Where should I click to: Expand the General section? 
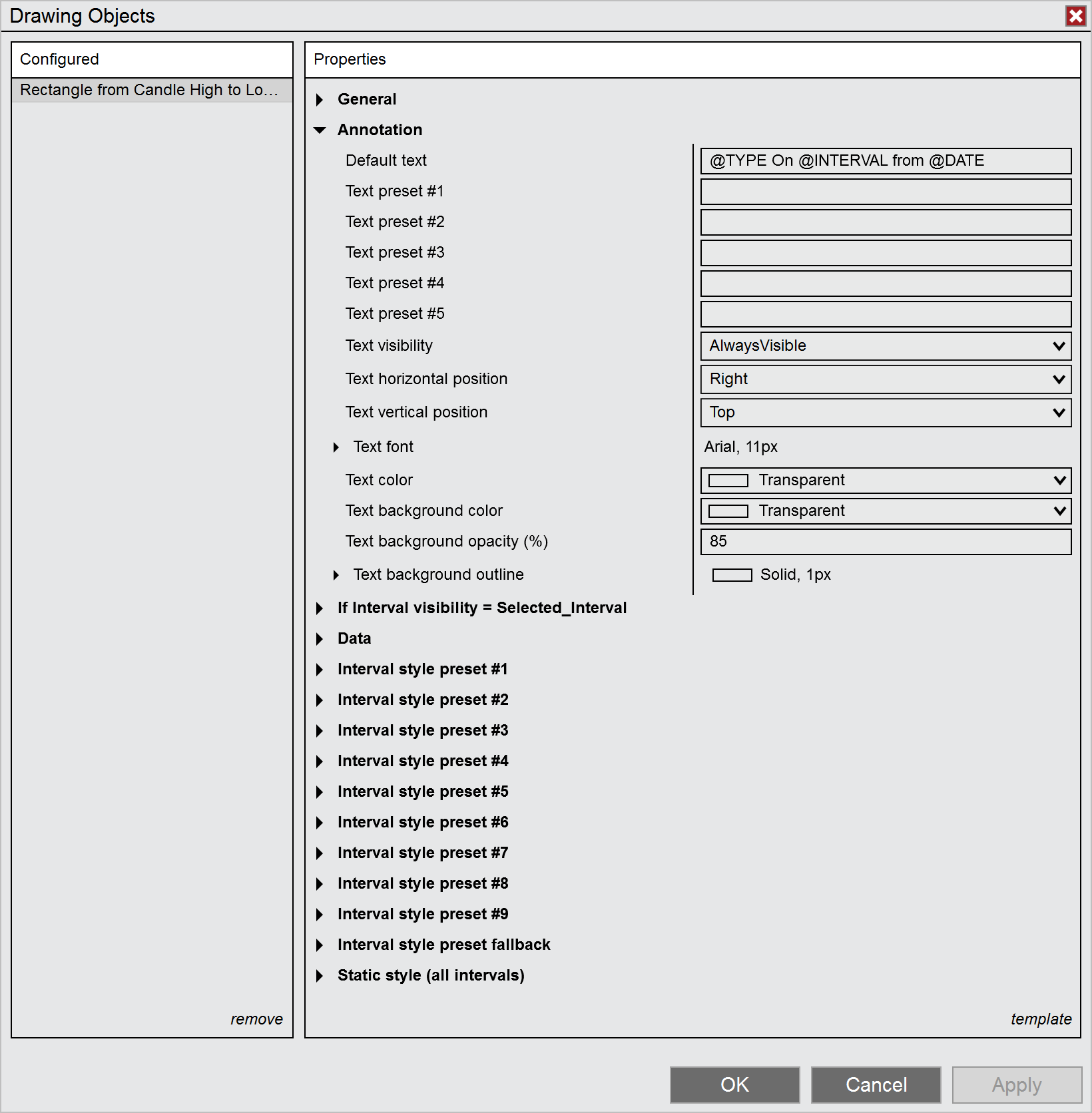coord(320,100)
